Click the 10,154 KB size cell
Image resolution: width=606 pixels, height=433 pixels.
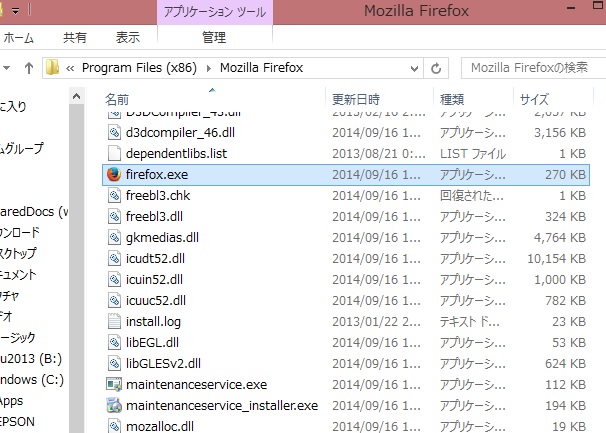pyautogui.click(x=557, y=258)
